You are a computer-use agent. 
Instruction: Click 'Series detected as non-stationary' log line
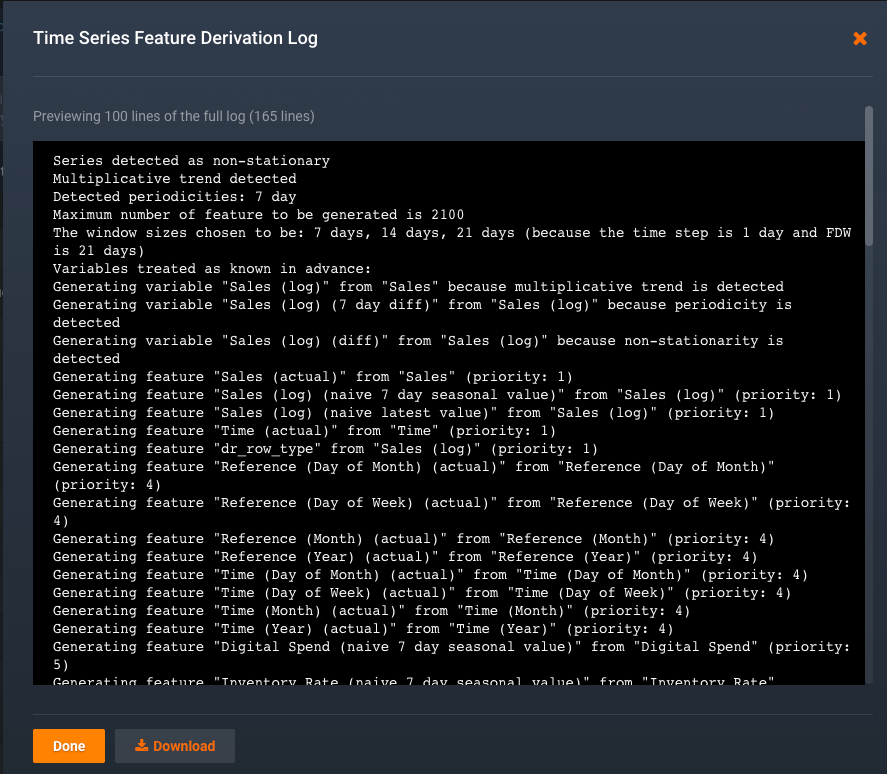[191, 161]
